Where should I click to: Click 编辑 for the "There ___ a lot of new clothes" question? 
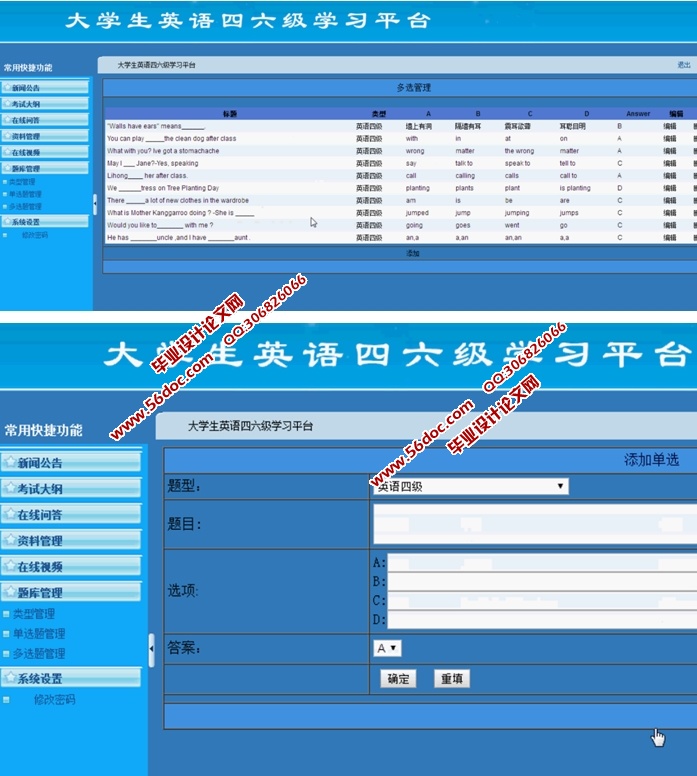(670, 200)
